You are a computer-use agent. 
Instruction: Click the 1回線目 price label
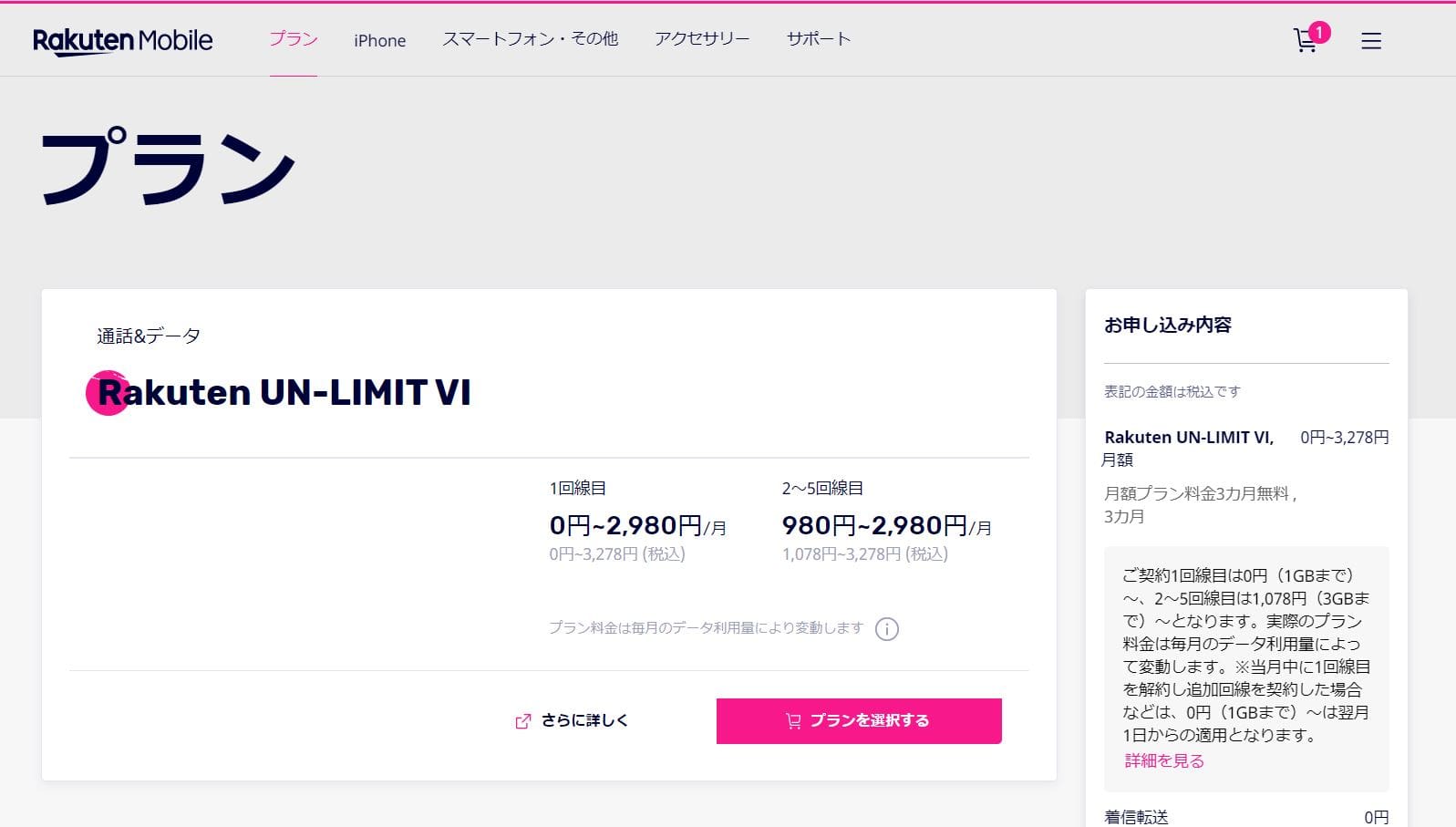point(577,489)
